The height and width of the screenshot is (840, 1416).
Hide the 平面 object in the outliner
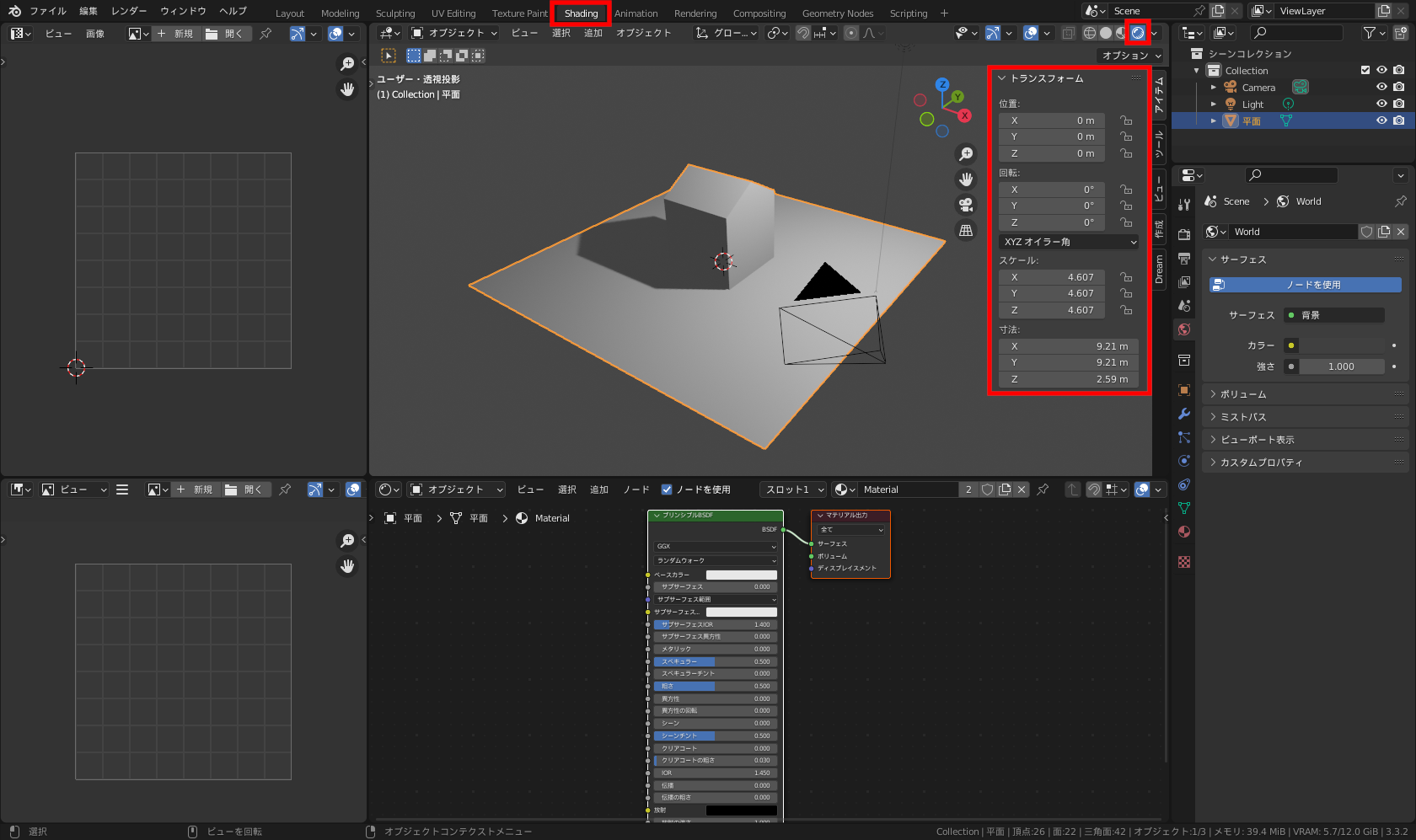1381,120
